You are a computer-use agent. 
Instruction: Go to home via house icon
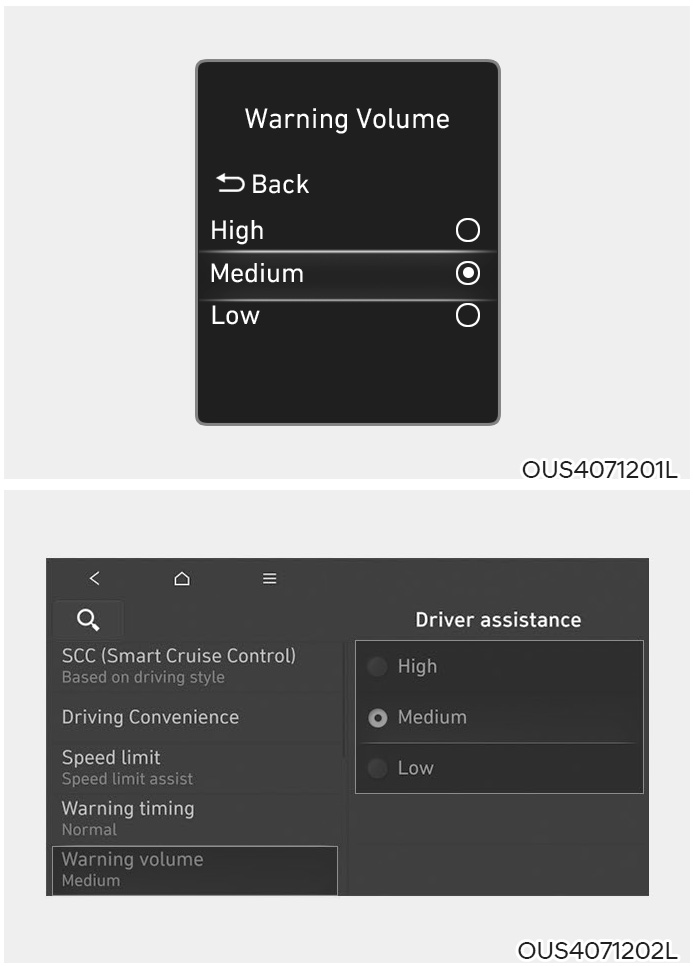pyautogui.click(x=182, y=578)
